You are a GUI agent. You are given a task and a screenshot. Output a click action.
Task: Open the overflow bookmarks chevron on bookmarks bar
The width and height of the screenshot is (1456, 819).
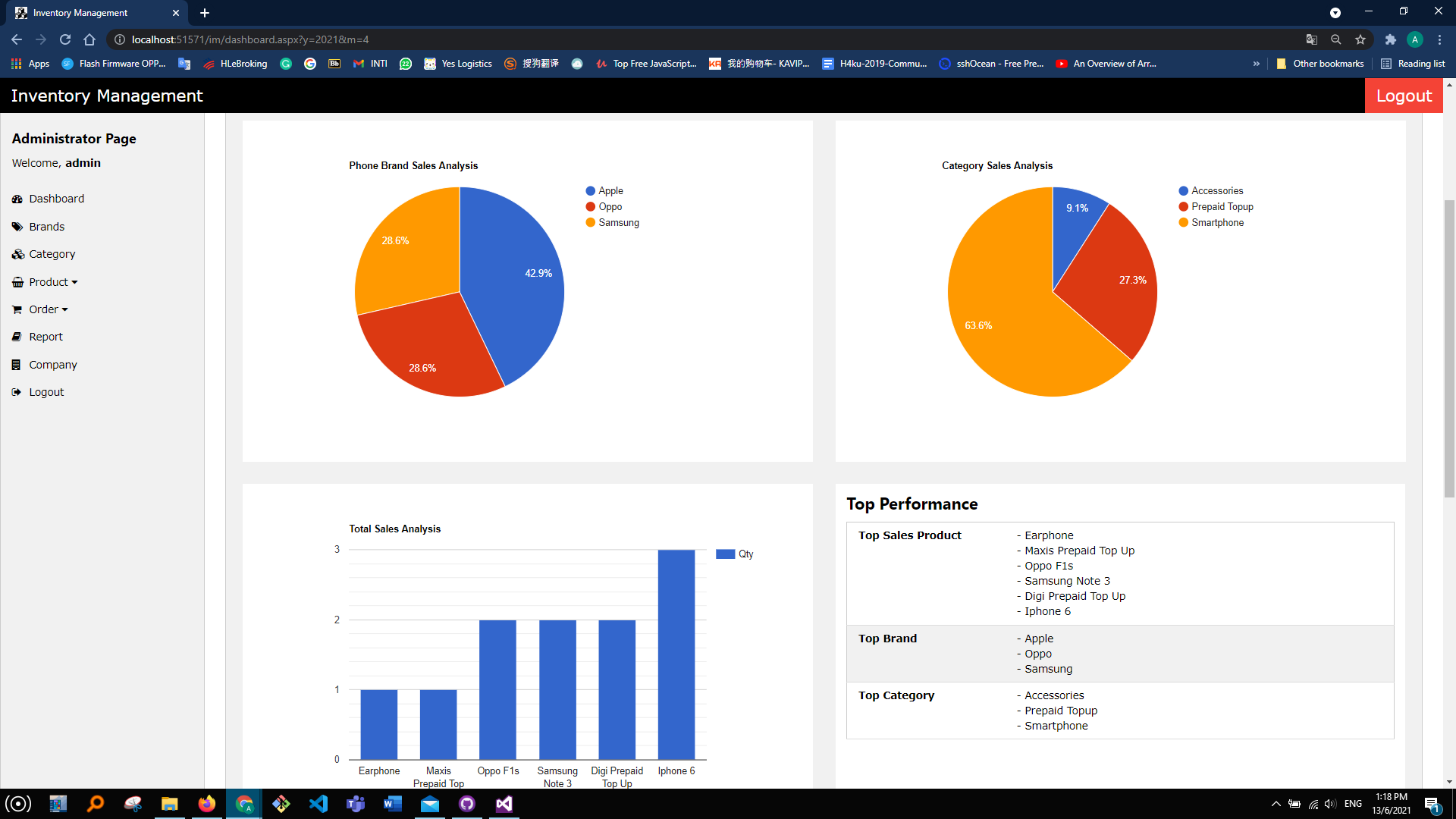[1257, 64]
